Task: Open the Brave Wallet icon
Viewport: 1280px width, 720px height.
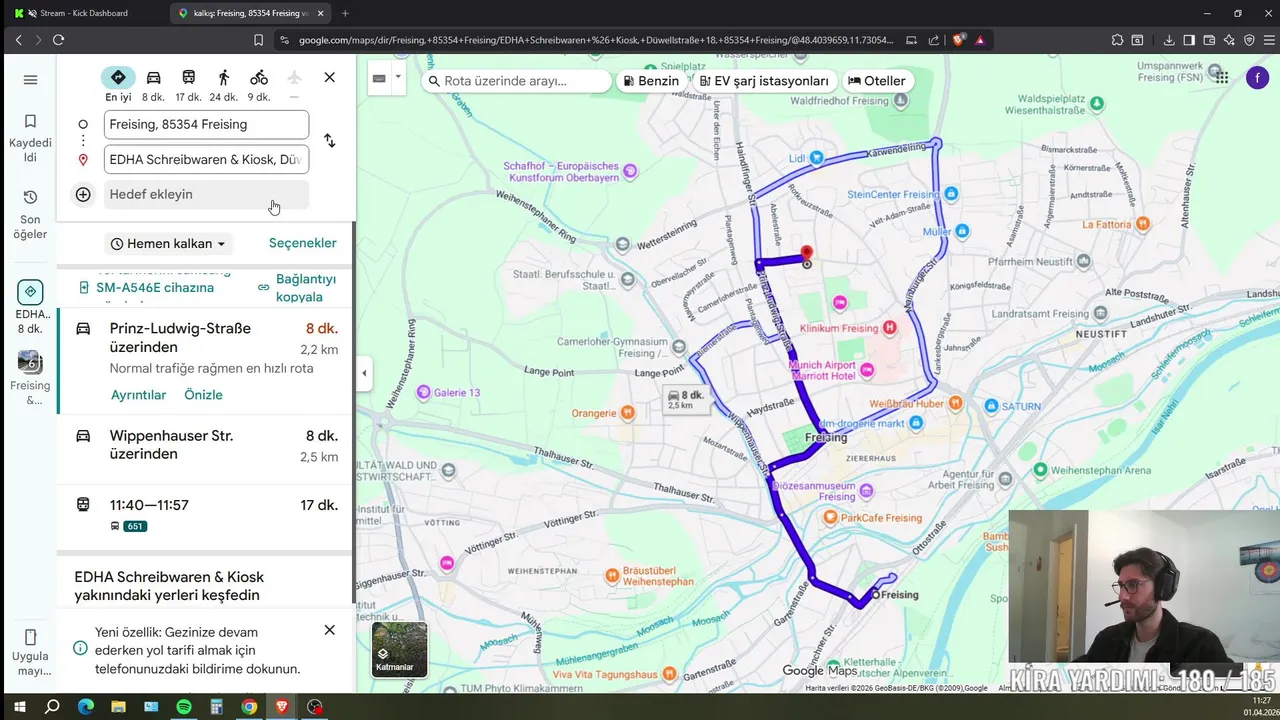Action: pos(1209,40)
